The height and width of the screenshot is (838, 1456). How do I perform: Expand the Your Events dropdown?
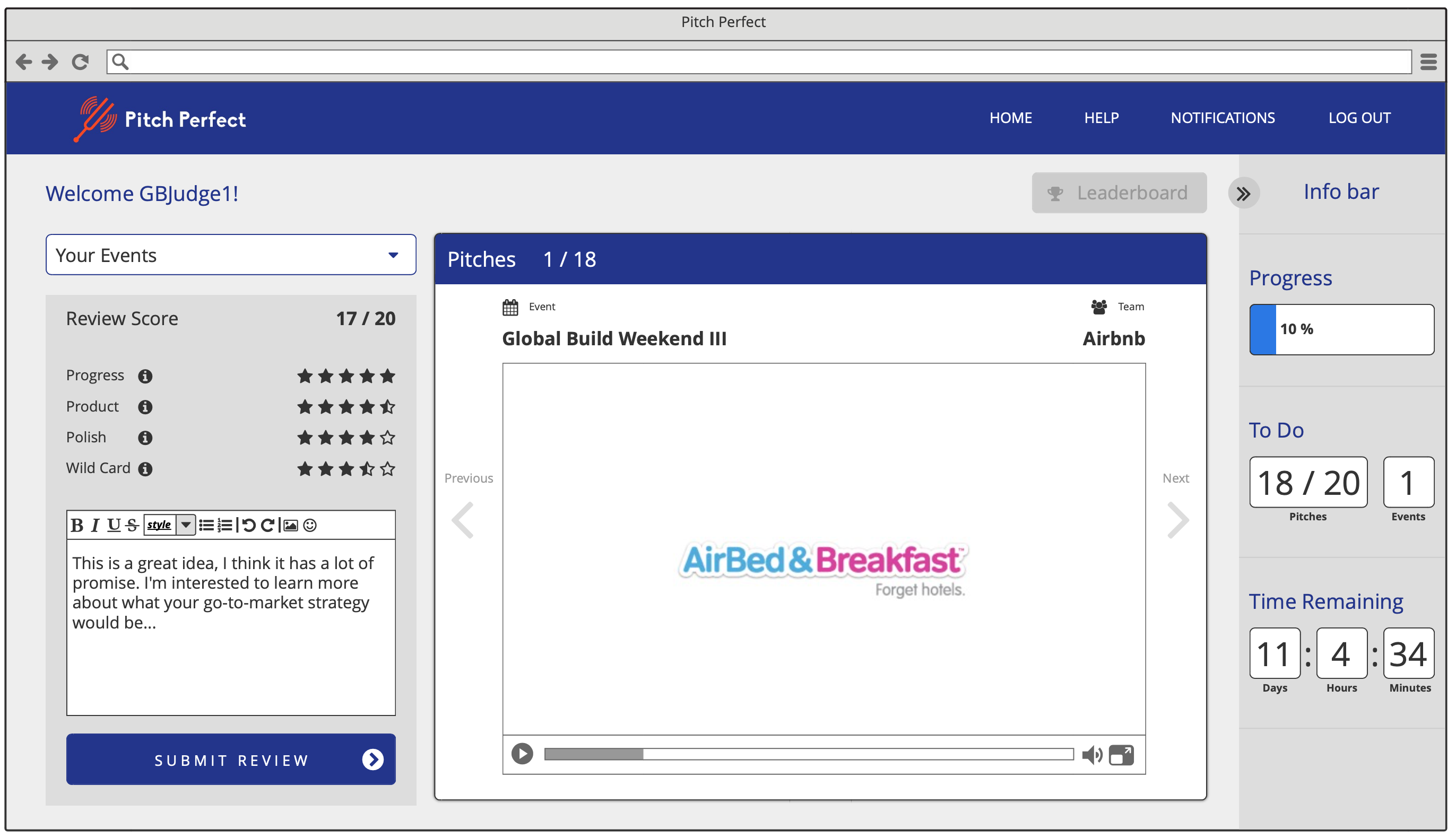tap(393, 255)
